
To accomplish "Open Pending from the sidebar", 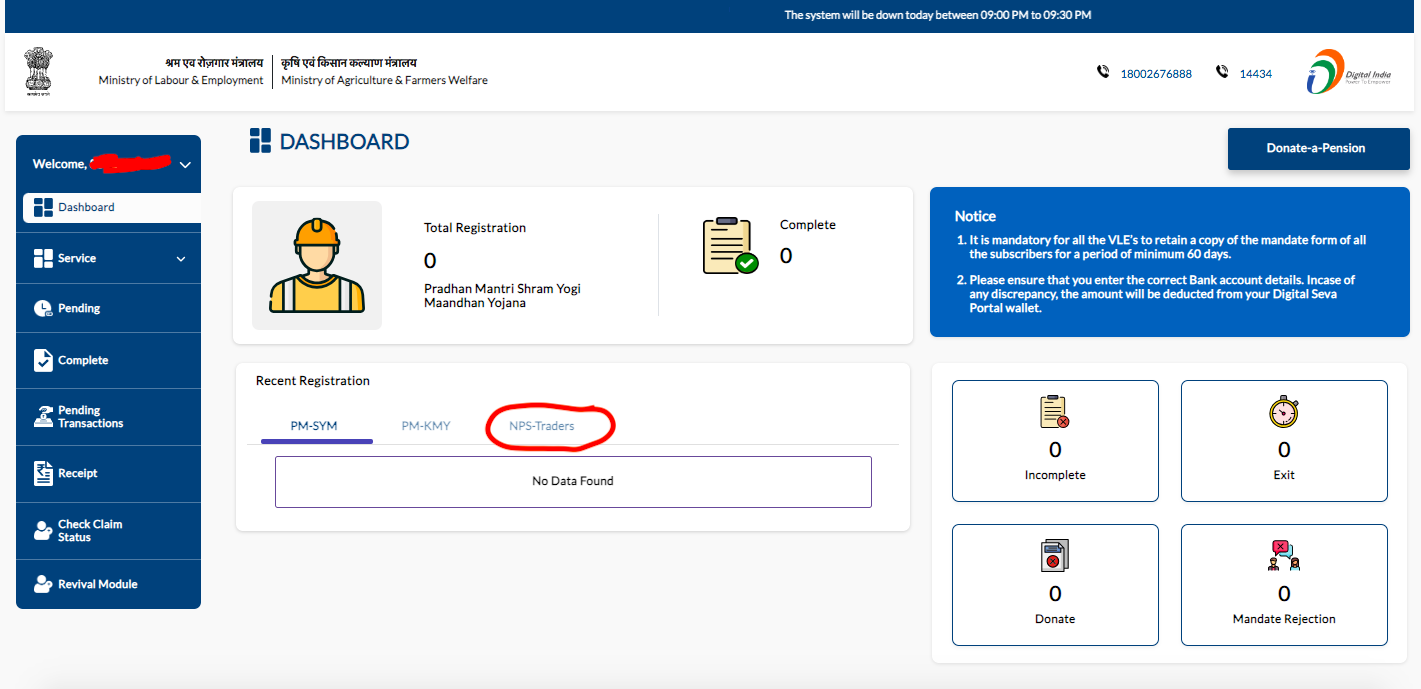I will click(x=79, y=308).
